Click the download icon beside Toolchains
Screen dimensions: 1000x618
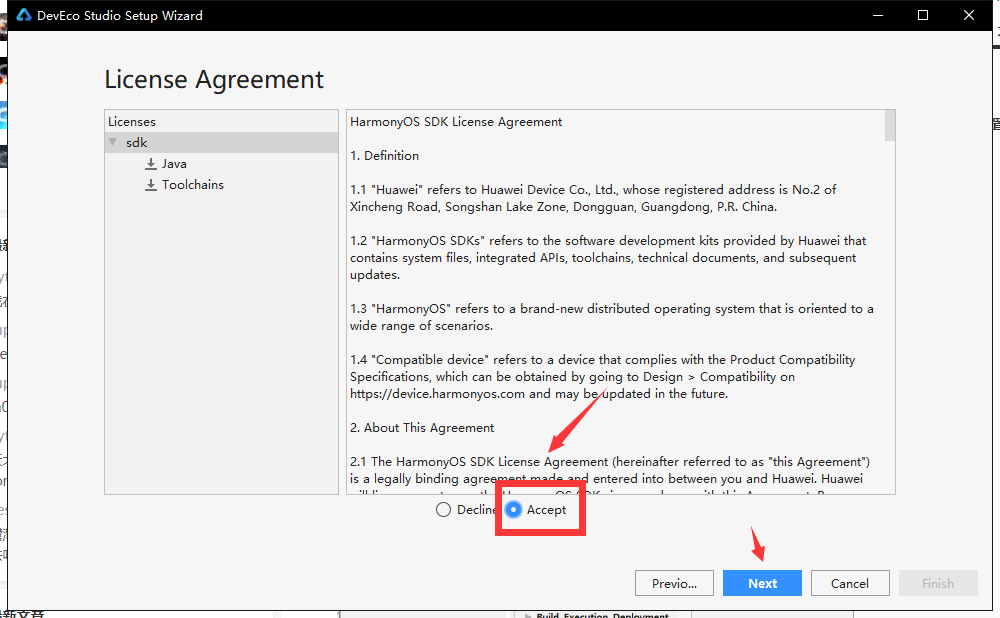pos(151,185)
